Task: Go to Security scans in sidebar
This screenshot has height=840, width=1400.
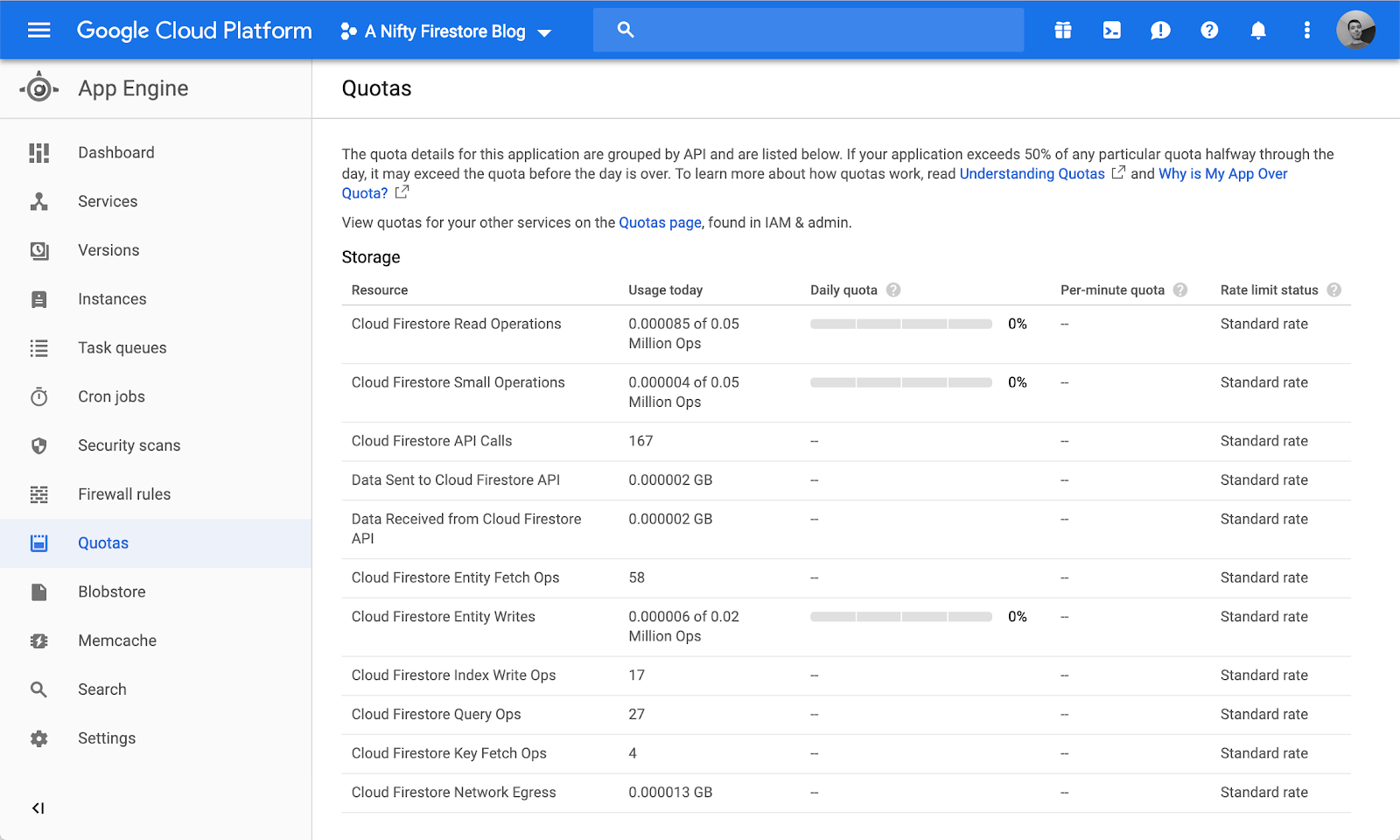Action: (129, 445)
